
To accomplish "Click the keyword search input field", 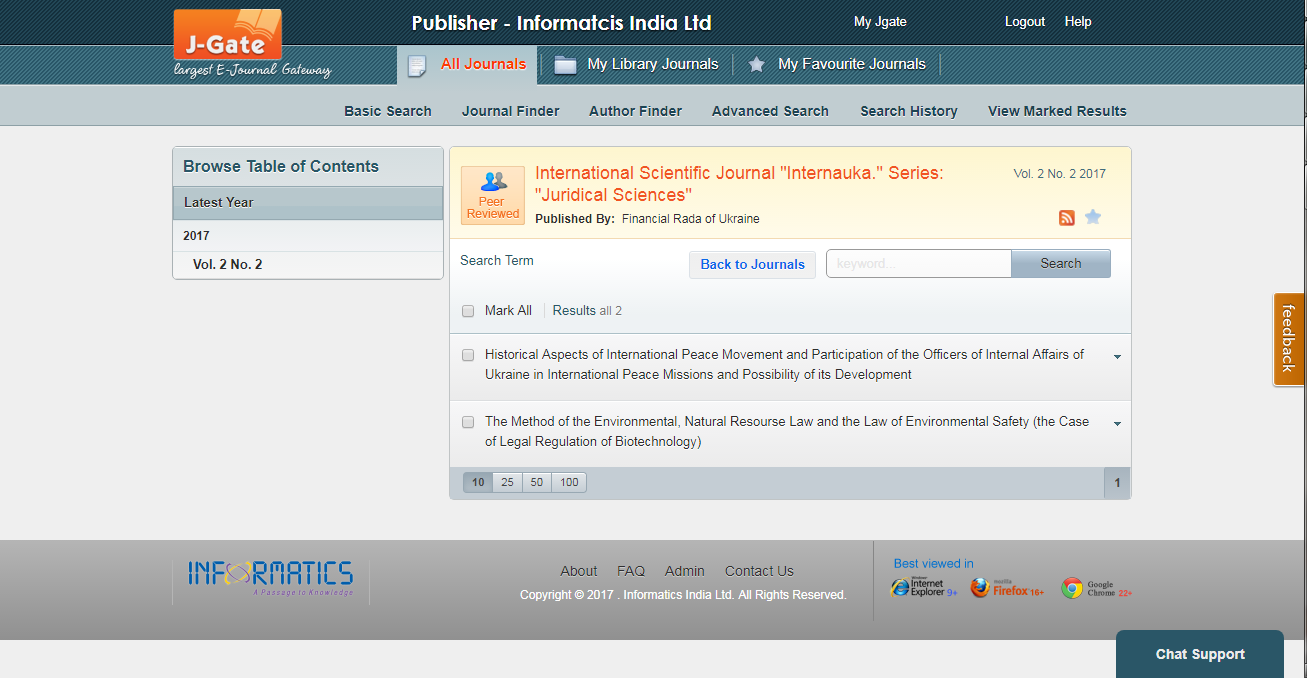I will [x=918, y=264].
